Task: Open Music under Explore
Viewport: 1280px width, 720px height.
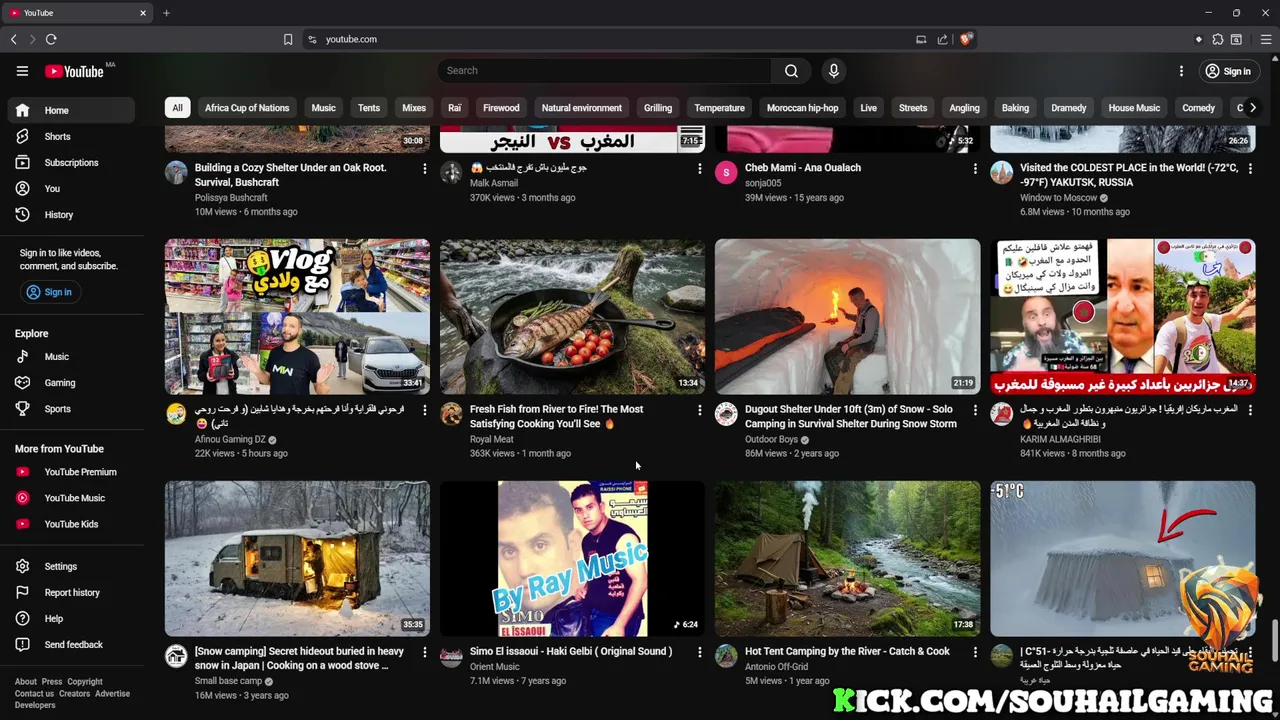Action: coord(70,357)
